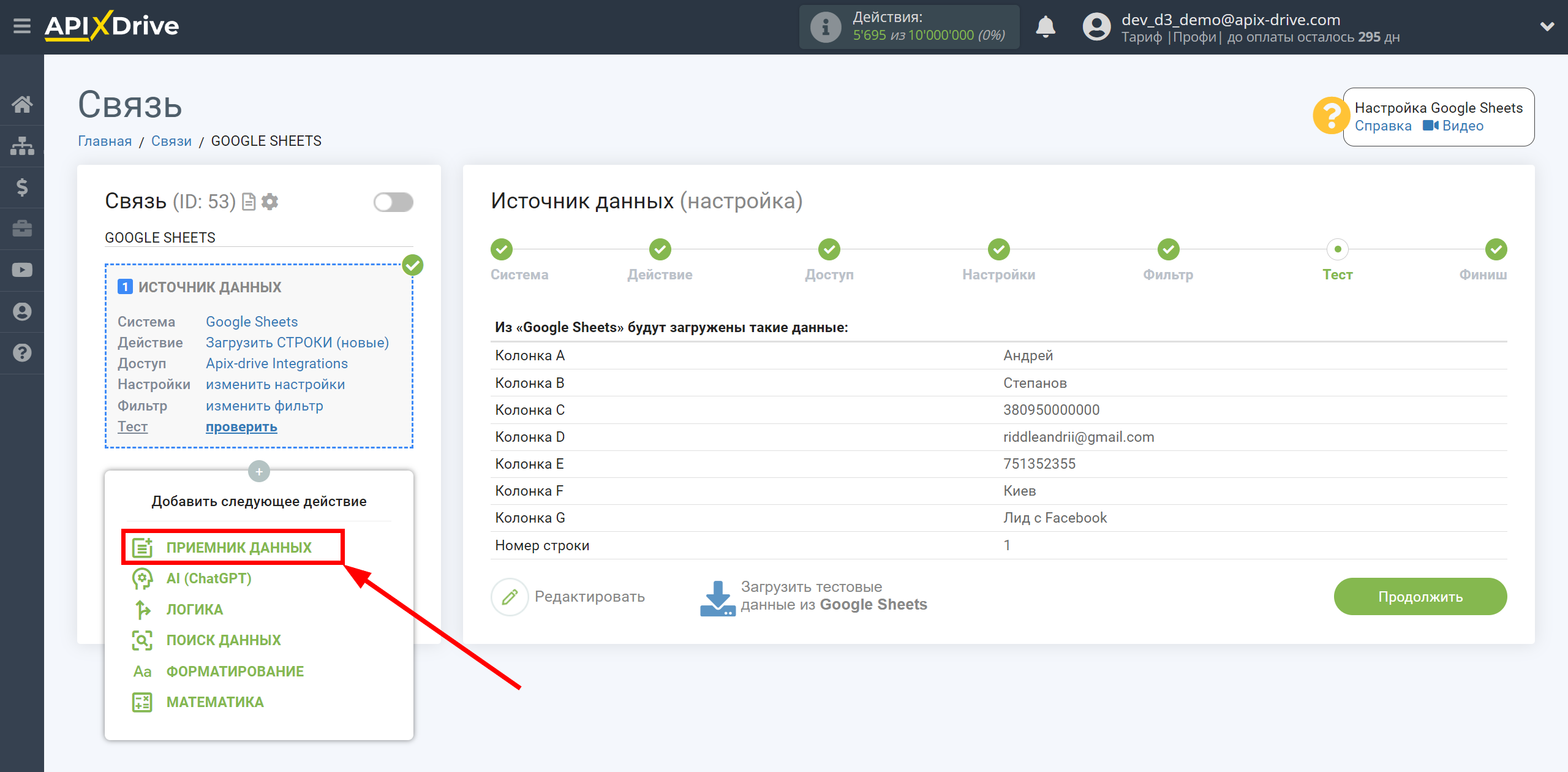Go to the Тест step
The image size is (1568, 772).
(x=1338, y=249)
